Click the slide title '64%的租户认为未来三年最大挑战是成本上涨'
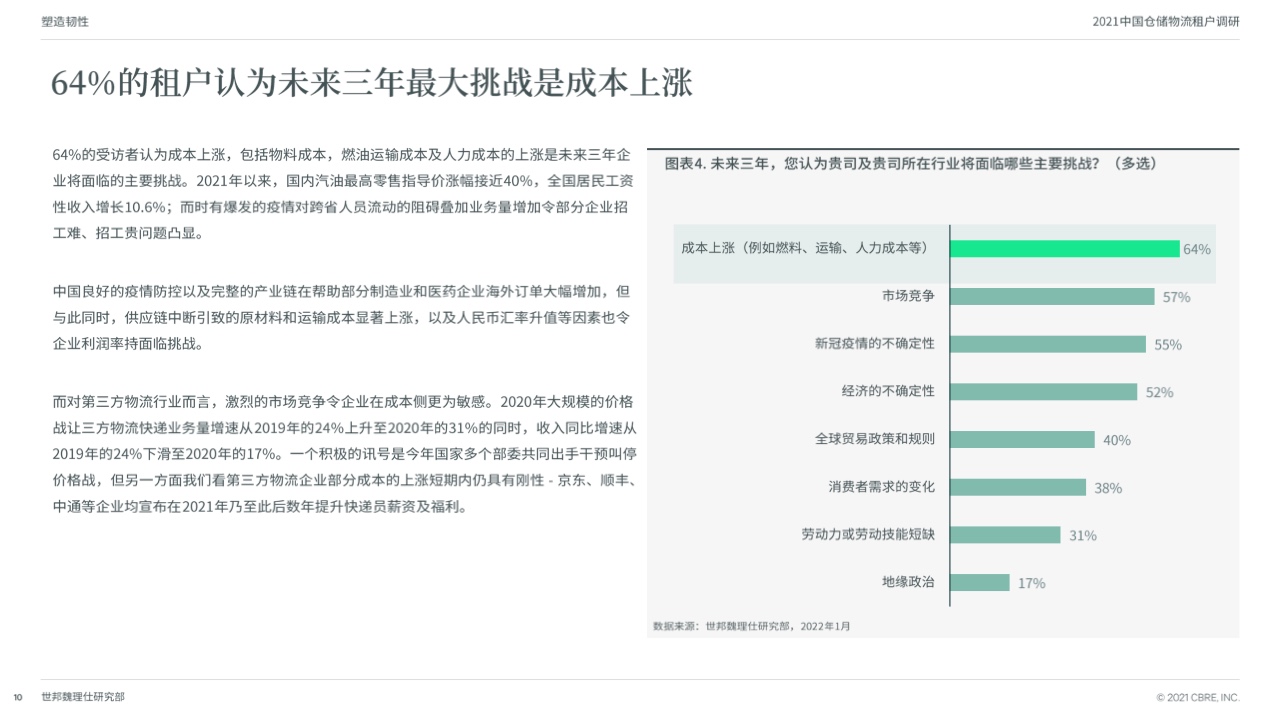This screenshot has height=720, width=1280. tap(372, 84)
